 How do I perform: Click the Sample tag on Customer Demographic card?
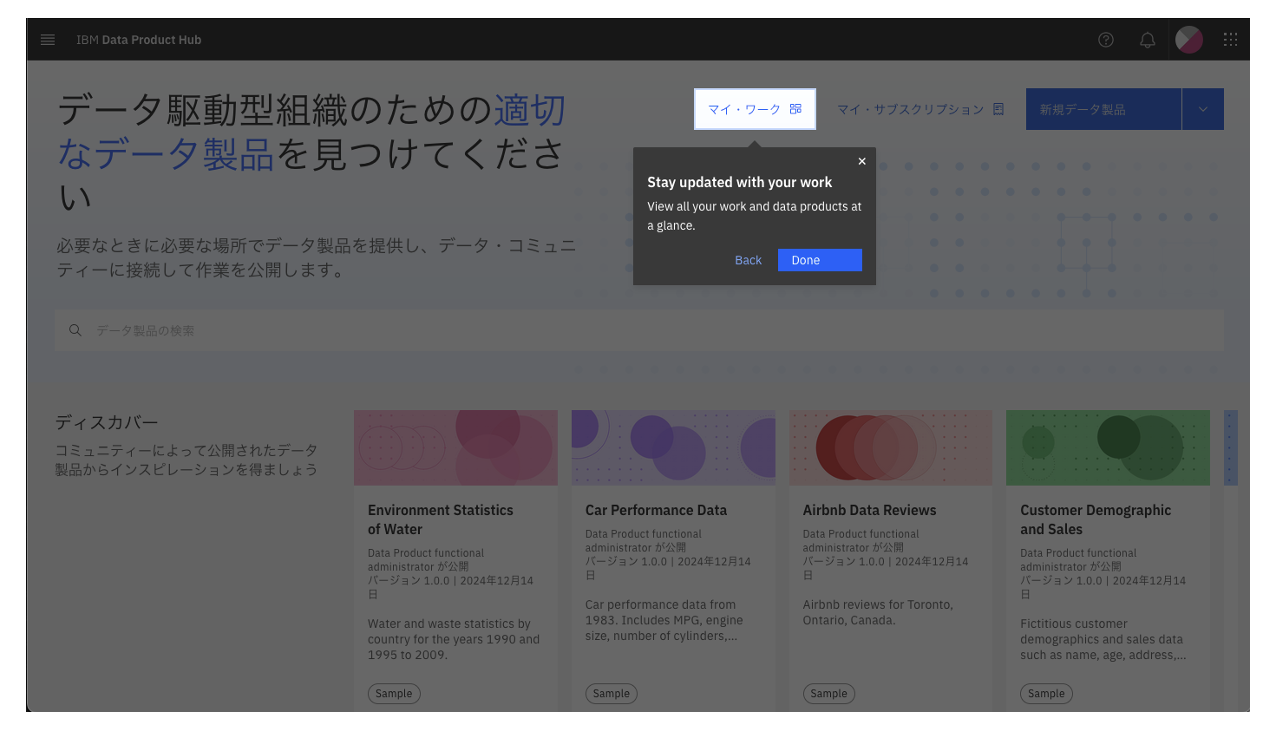tap(1046, 693)
